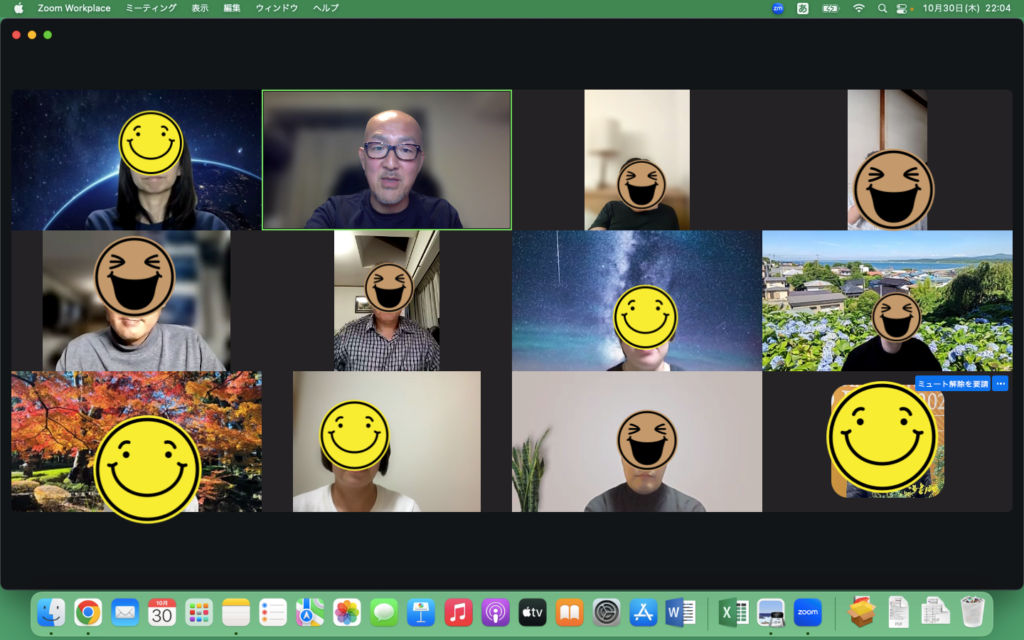Open the ミーティング menu
Screen dimensions: 1024x640
(151, 8)
